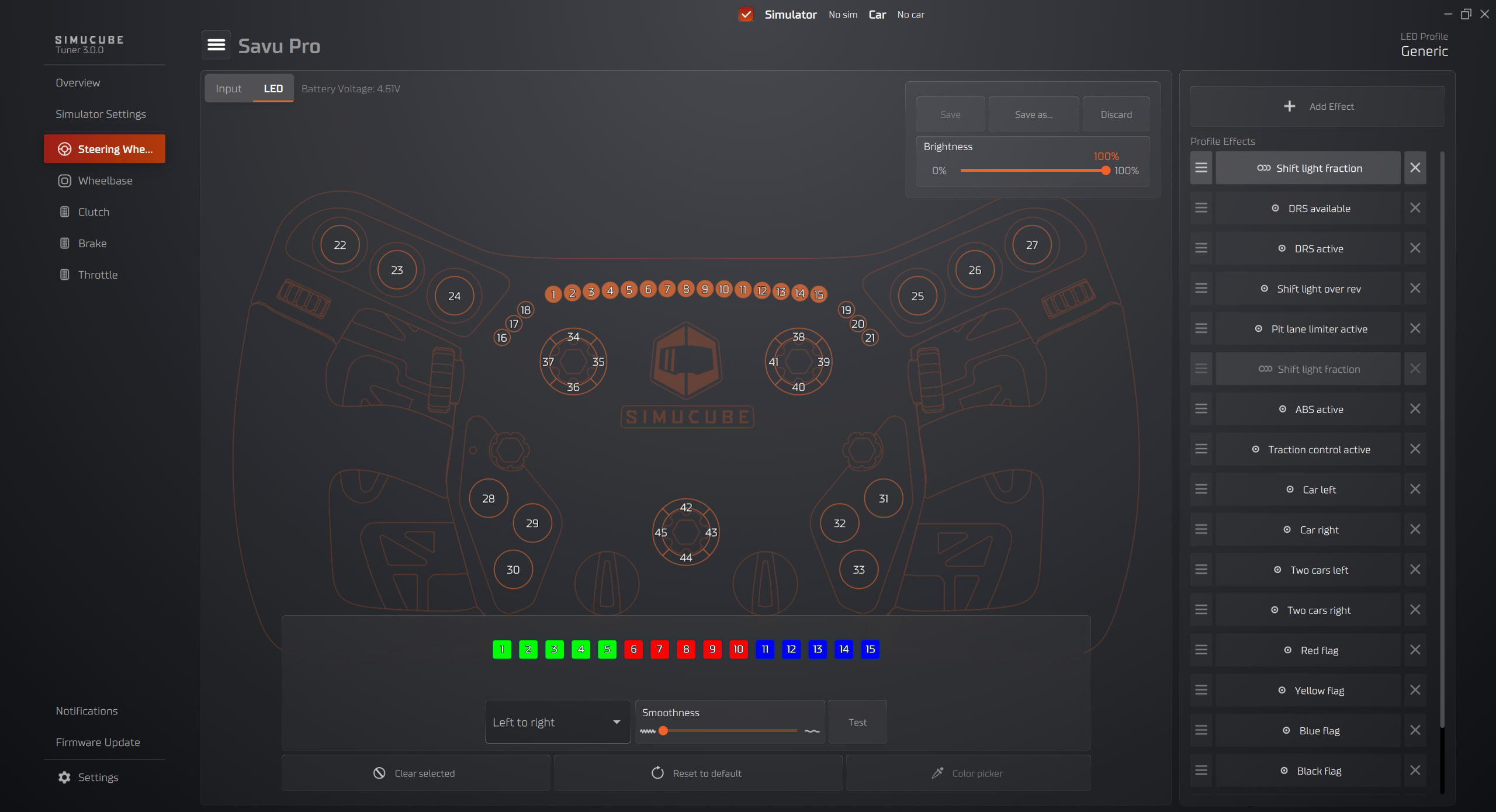Click the Save as... button
The height and width of the screenshot is (812, 1496).
pos(1033,114)
